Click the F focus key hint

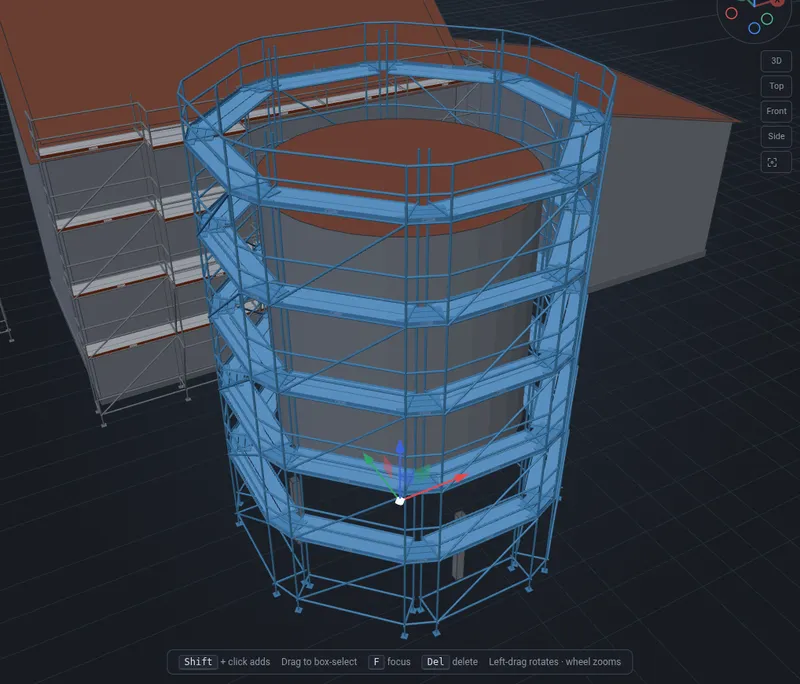coord(376,662)
